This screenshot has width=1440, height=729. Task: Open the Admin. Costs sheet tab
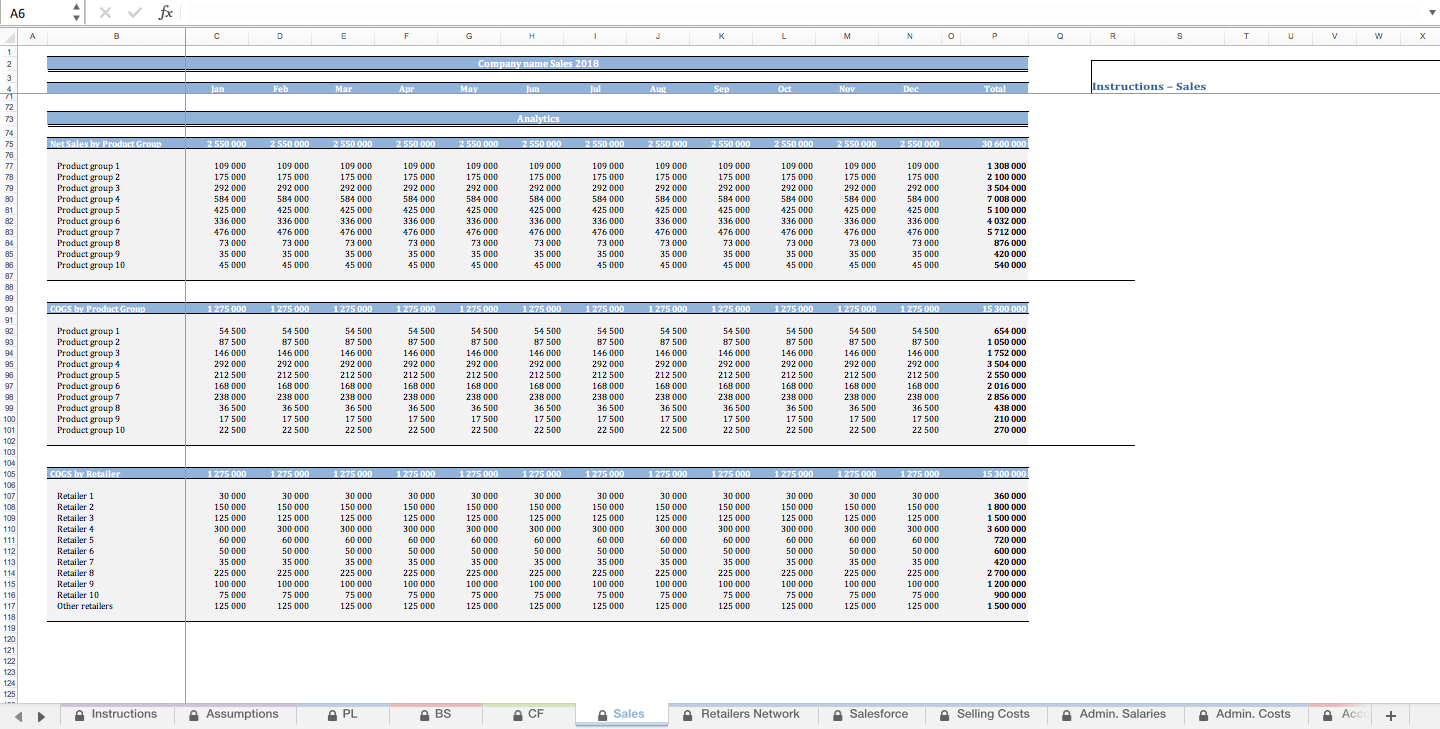coord(1245,714)
